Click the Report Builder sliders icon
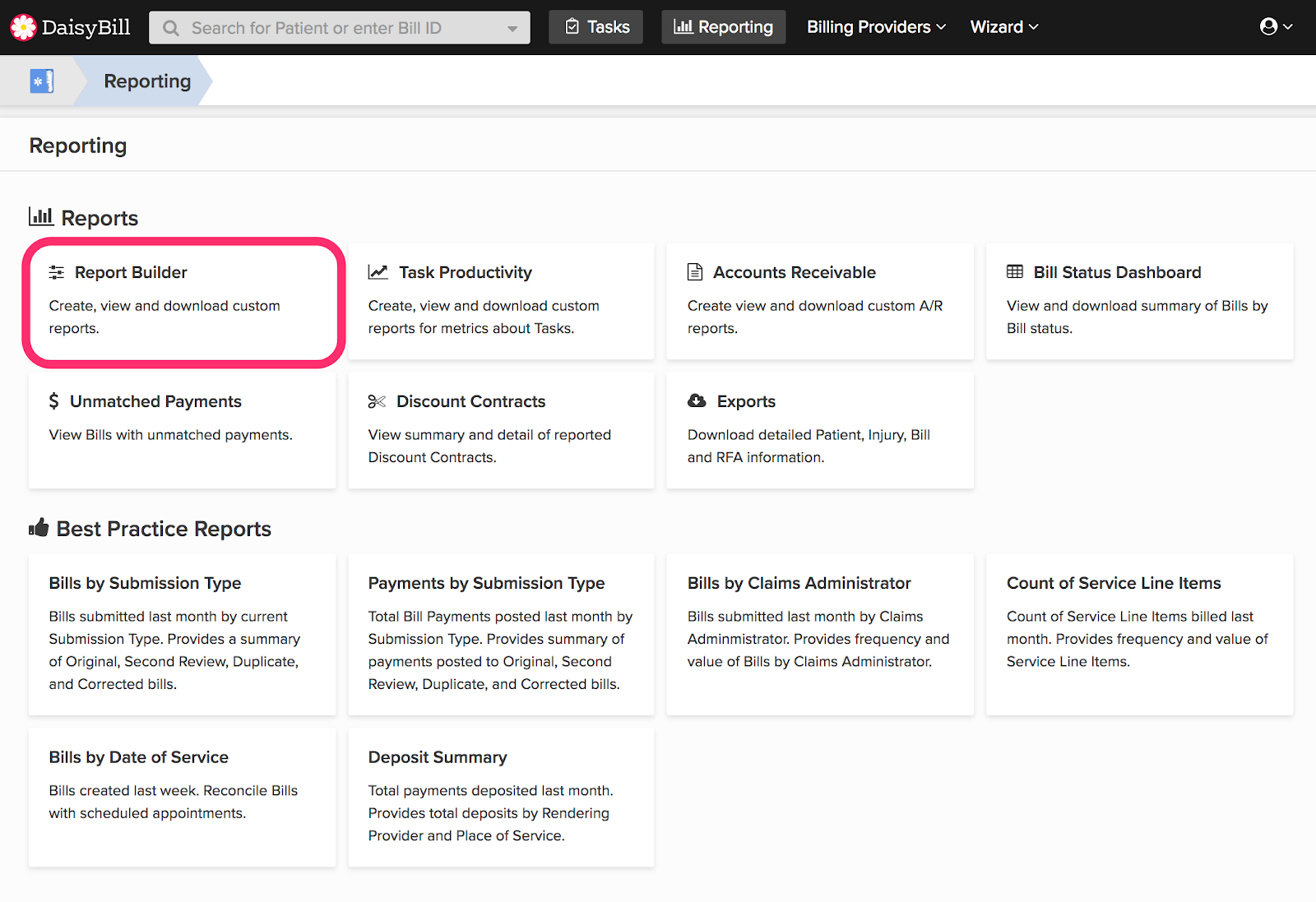 point(57,272)
